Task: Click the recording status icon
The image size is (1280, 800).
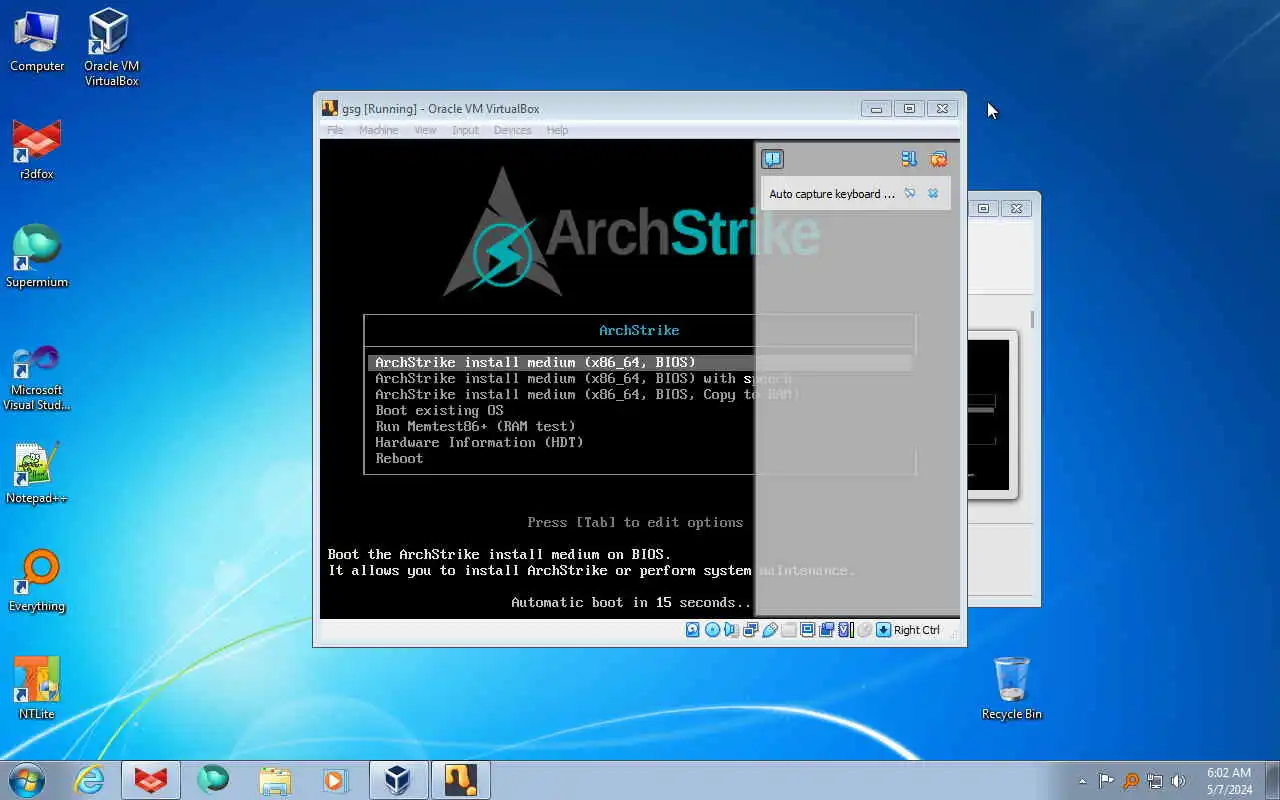Action: pyautogui.click(x=826, y=630)
